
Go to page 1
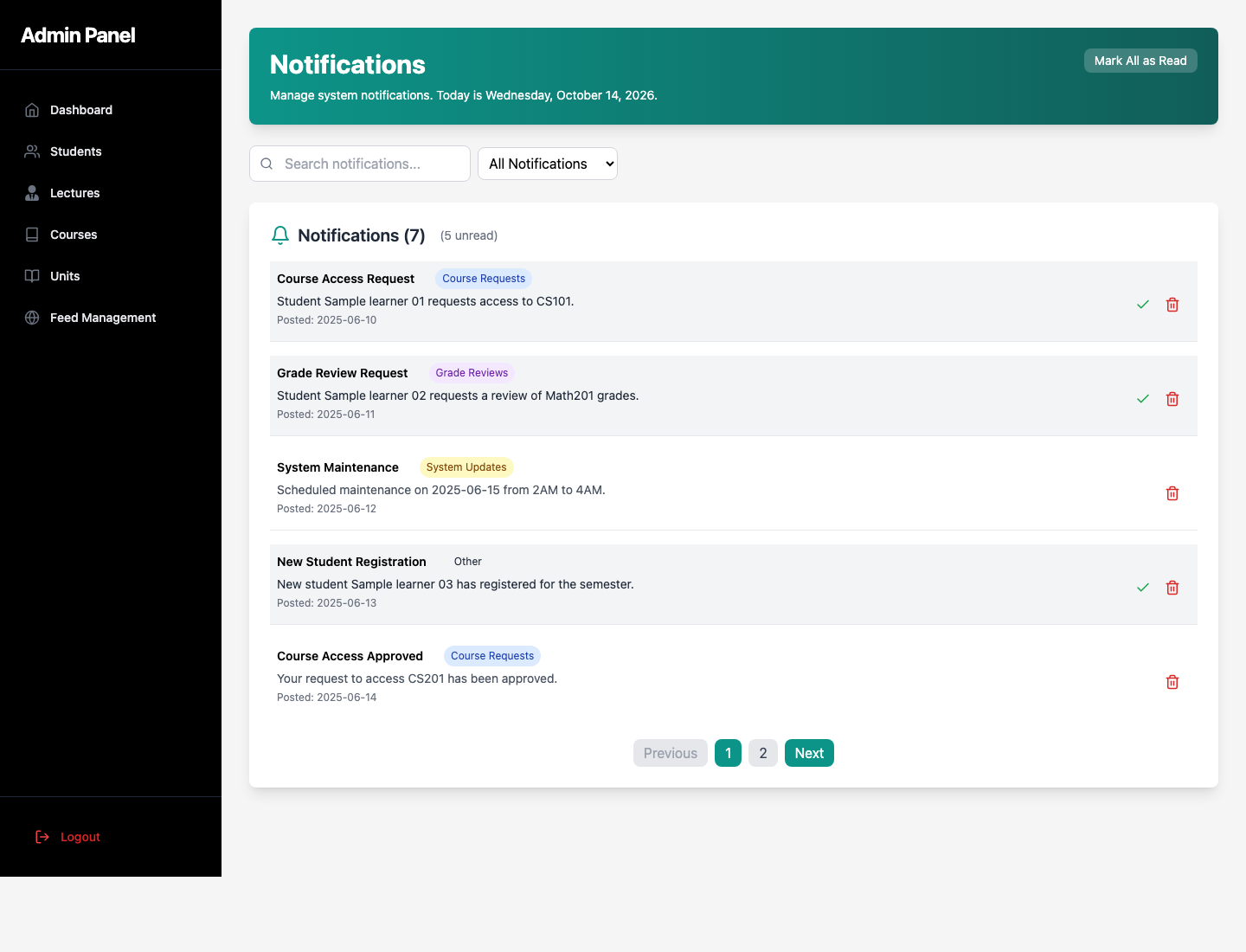pos(729,753)
